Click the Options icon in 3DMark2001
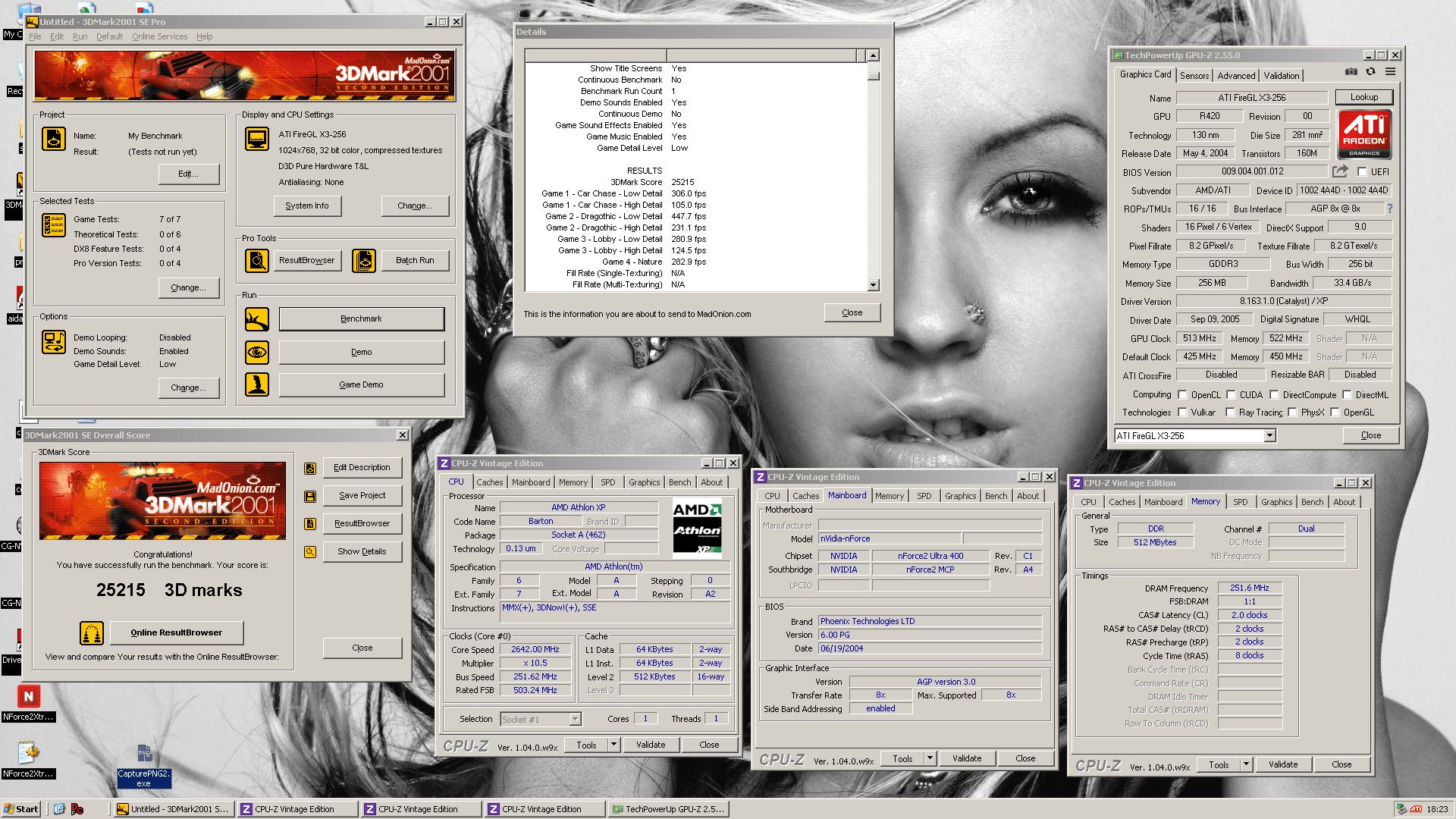Image resolution: width=1456 pixels, height=819 pixels. point(54,342)
